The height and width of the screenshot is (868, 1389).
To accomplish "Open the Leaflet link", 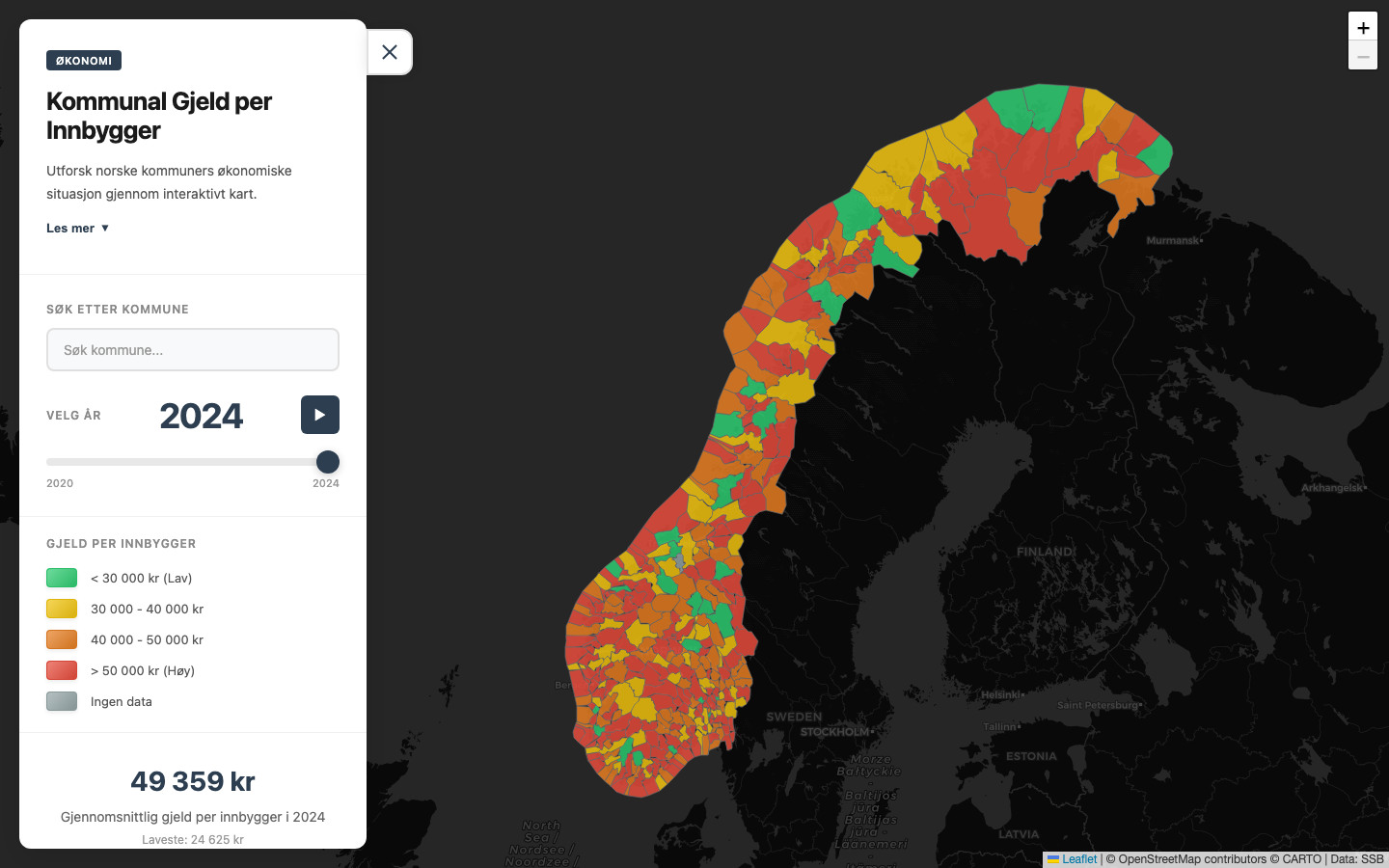I will (x=1079, y=859).
